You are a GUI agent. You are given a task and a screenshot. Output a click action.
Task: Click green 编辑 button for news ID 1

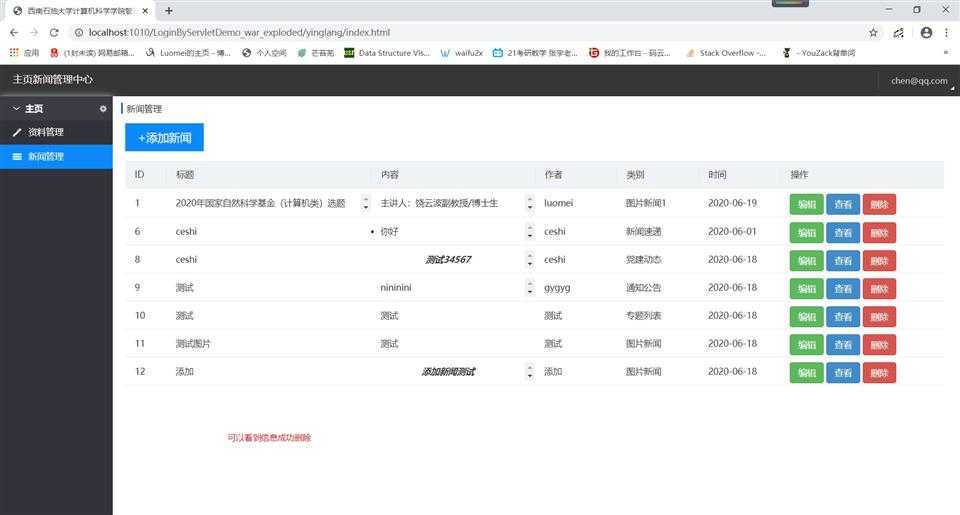(x=806, y=205)
